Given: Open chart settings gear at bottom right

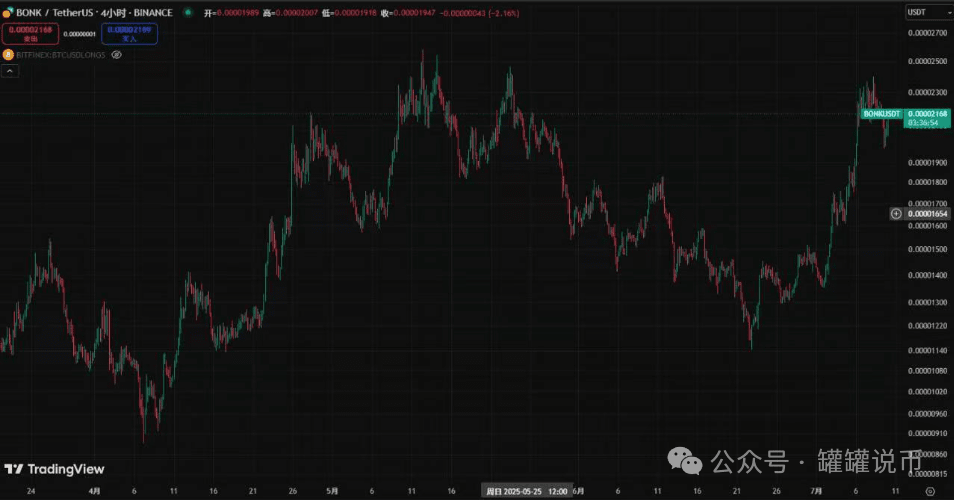Looking at the screenshot, I should pyautogui.click(x=930, y=491).
